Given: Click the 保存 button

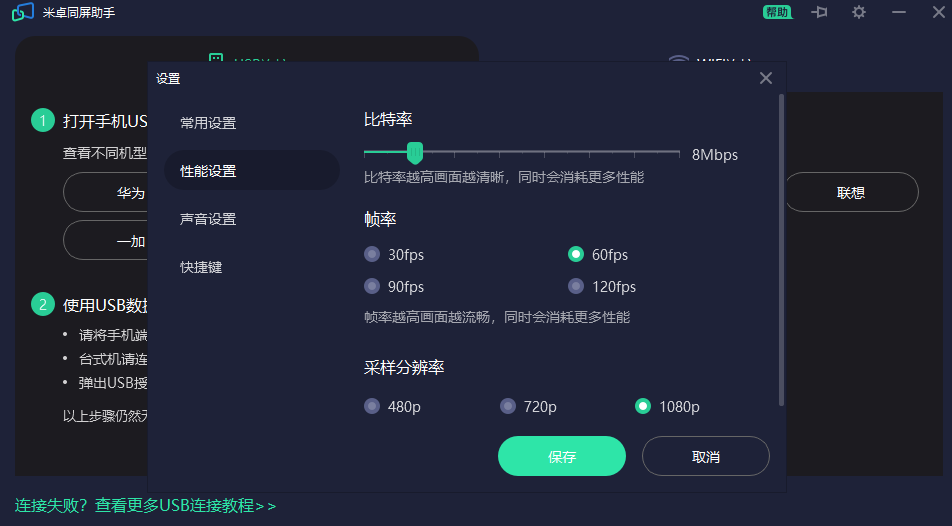Looking at the screenshot, I should click(x=562, y=457).
